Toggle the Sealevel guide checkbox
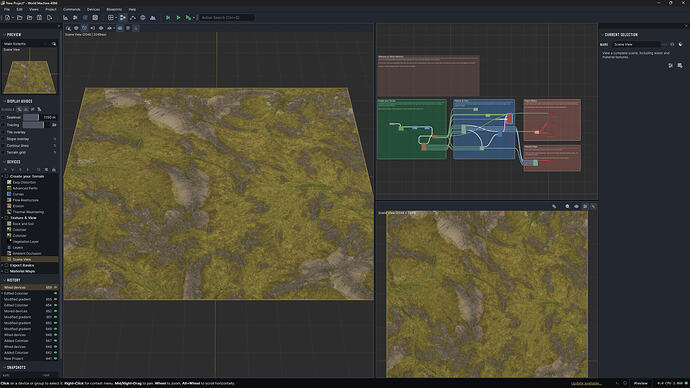This screenshot has height=388, width=690. (x=4, y=117)
